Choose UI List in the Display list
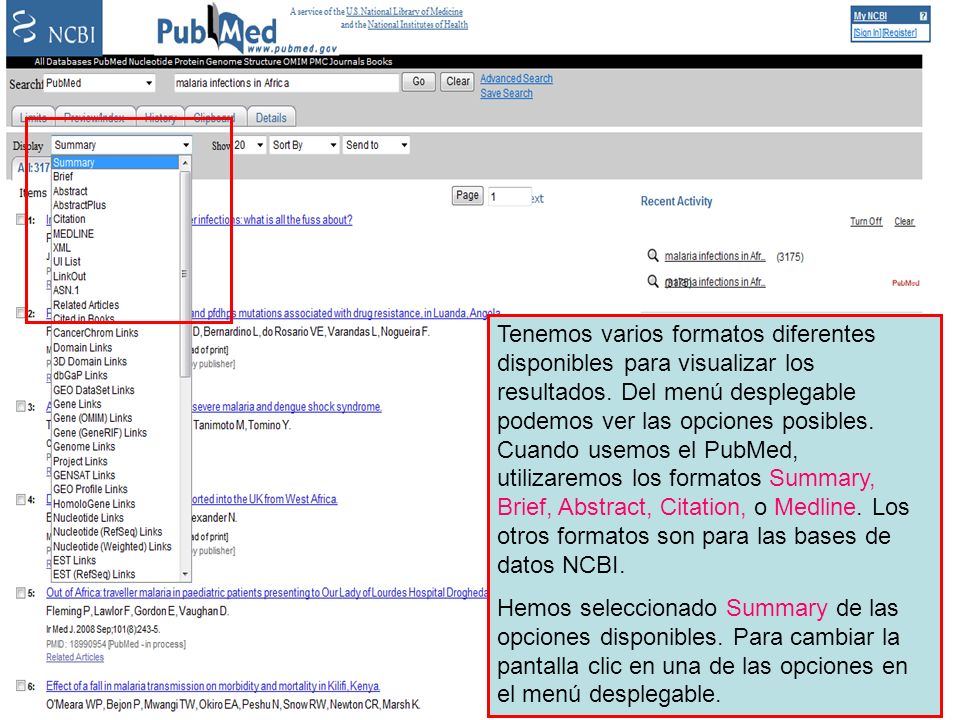 [x=115, y=261]
